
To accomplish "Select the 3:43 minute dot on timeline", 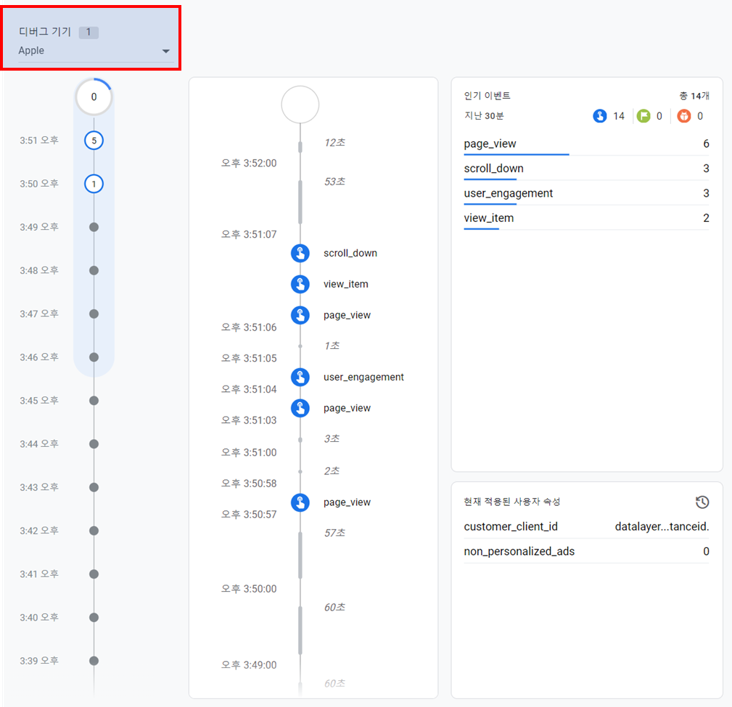I will 94,487.
